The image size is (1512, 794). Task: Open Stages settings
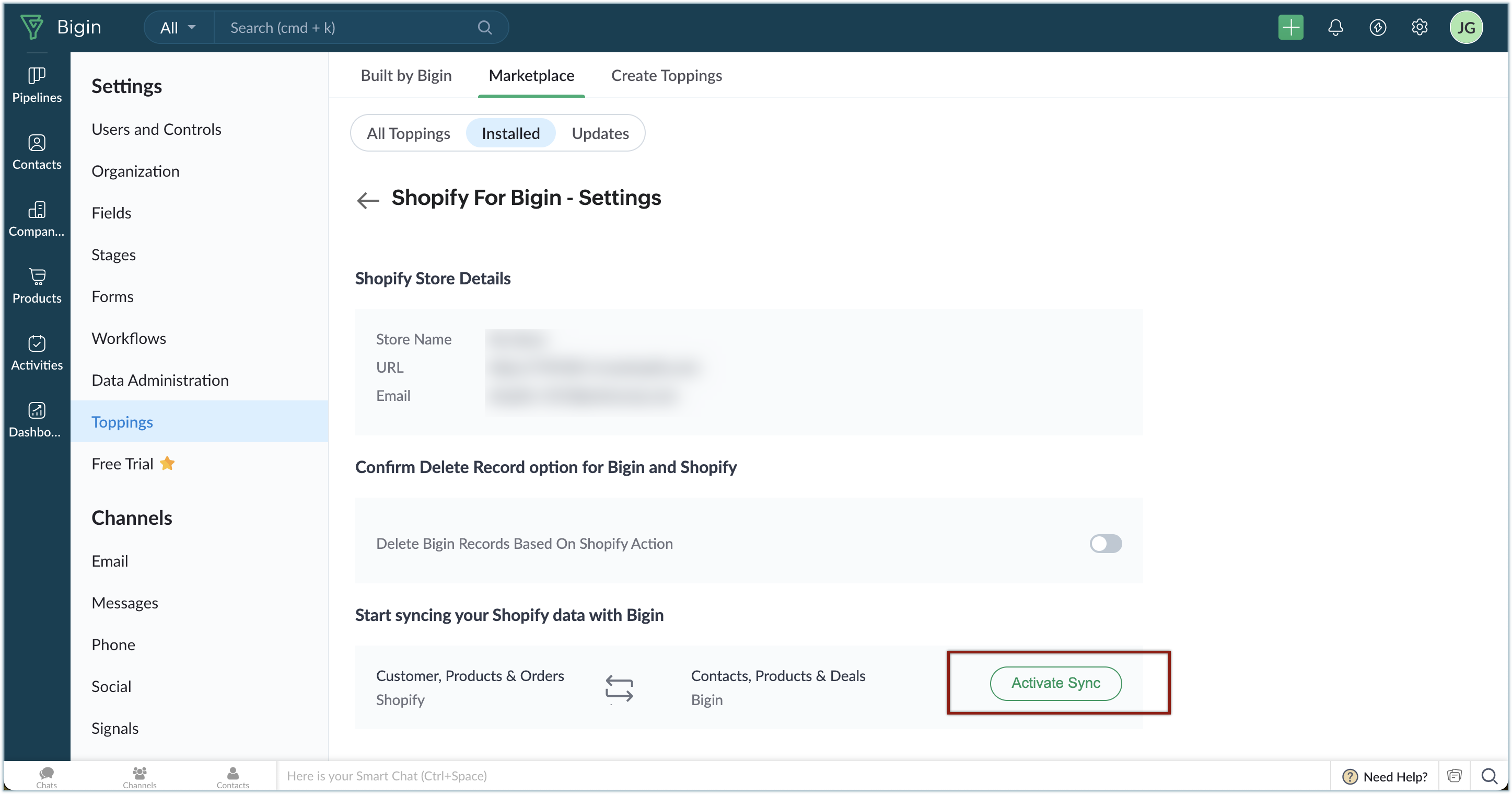click(113, 254)
